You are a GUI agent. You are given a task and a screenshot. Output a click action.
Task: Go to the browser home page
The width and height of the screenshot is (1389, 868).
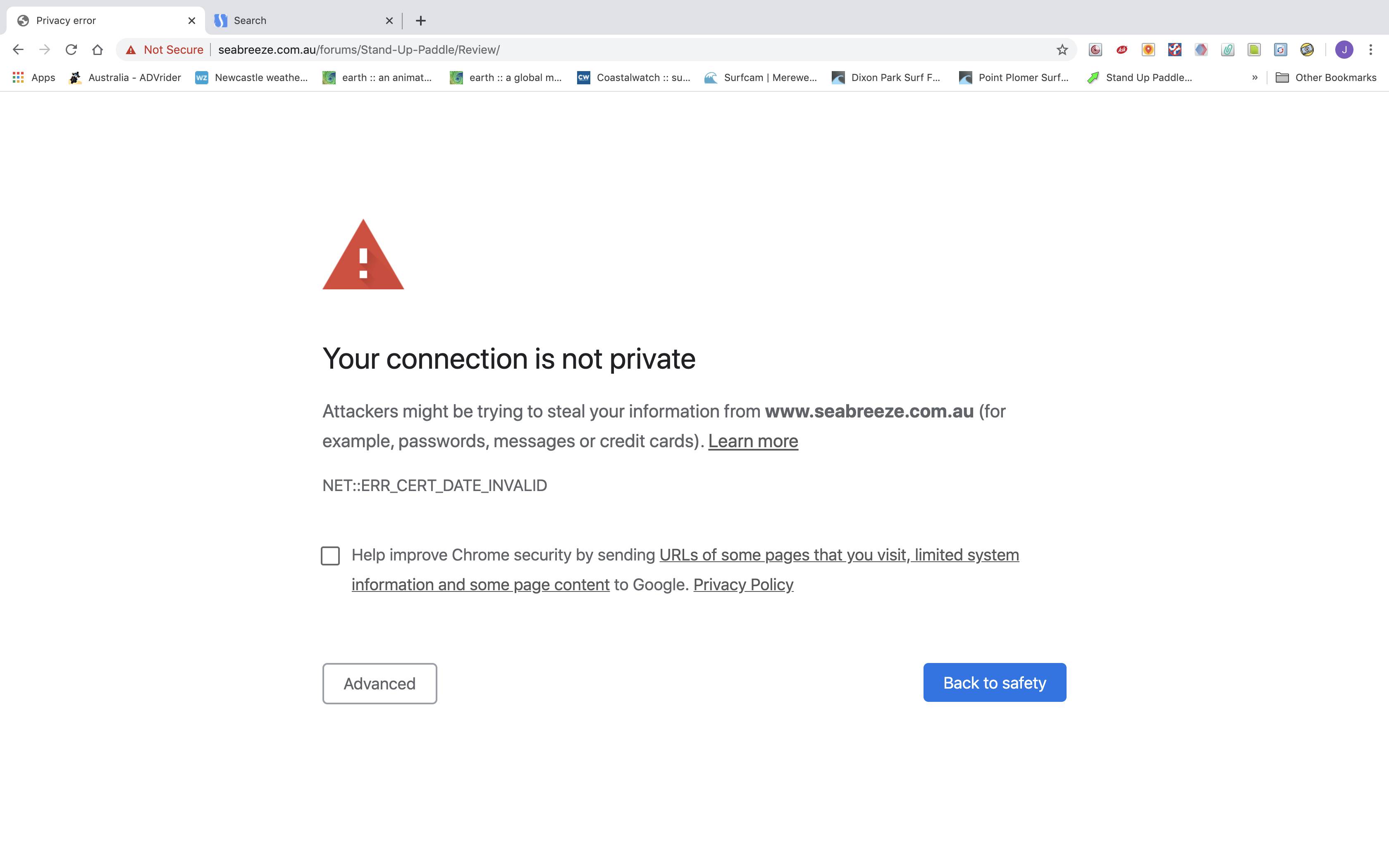point(98,50)
